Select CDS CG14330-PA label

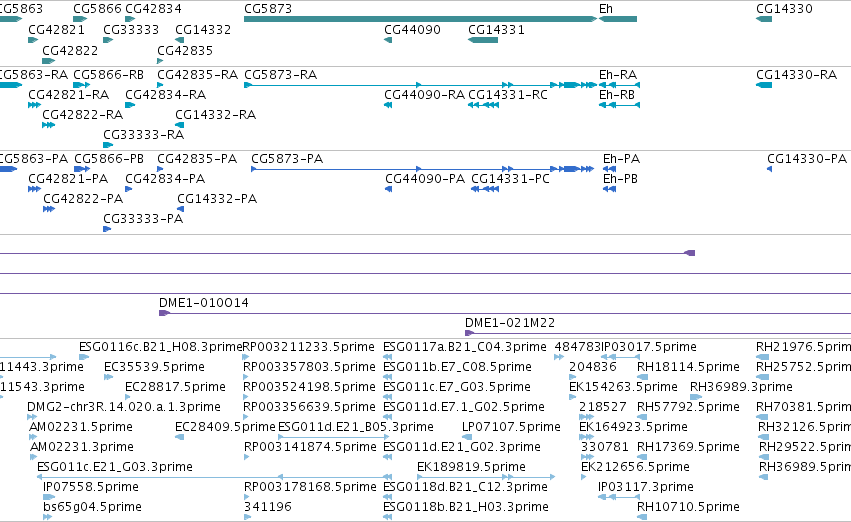coord(807,159)
